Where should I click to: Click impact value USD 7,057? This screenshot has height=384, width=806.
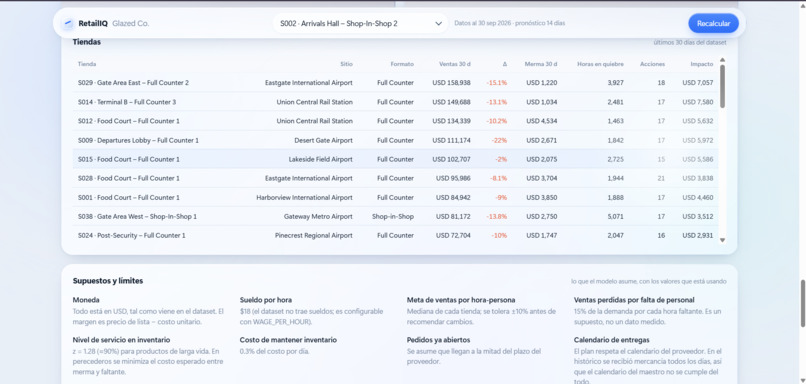[698, 83]
